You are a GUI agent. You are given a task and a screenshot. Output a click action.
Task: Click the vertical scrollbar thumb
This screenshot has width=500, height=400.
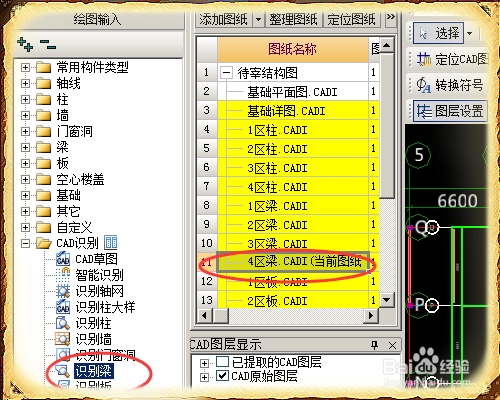coord(387,125)
